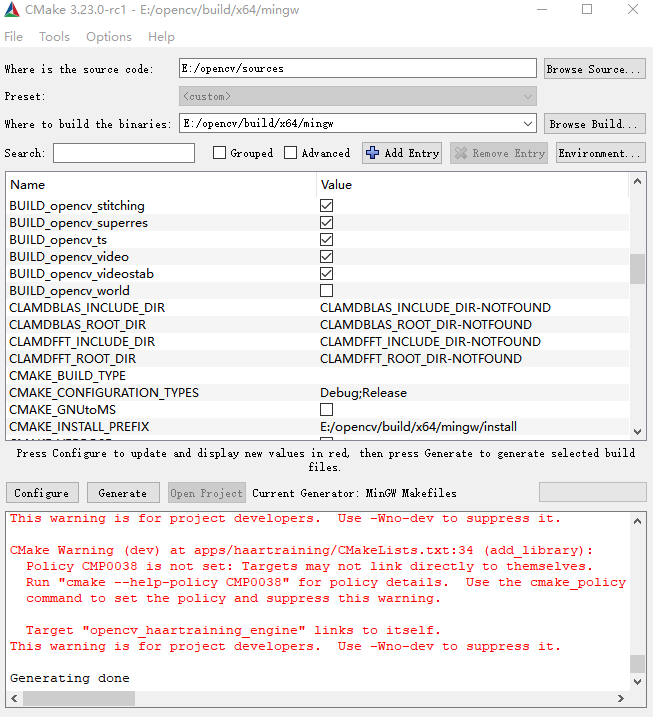
Task: Click output log horizontal scroll left arrow
Action: coord(14,698)
